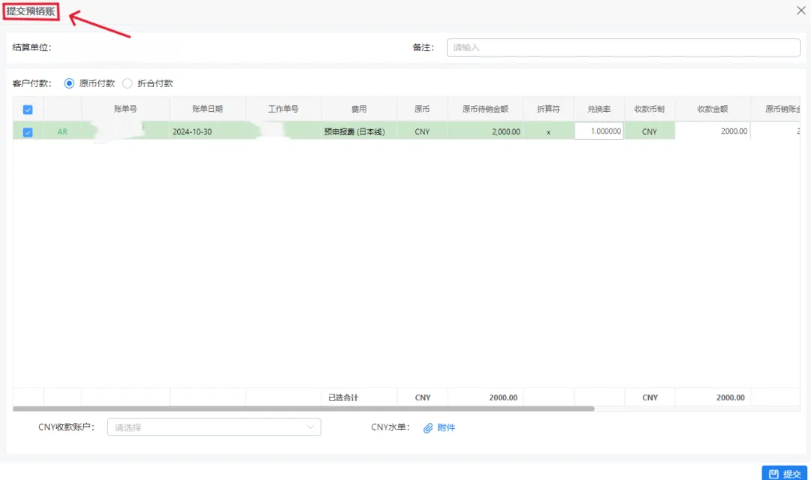
Task: Click the summary total 2000.00 under 收款金额
Action: point(730,397)
